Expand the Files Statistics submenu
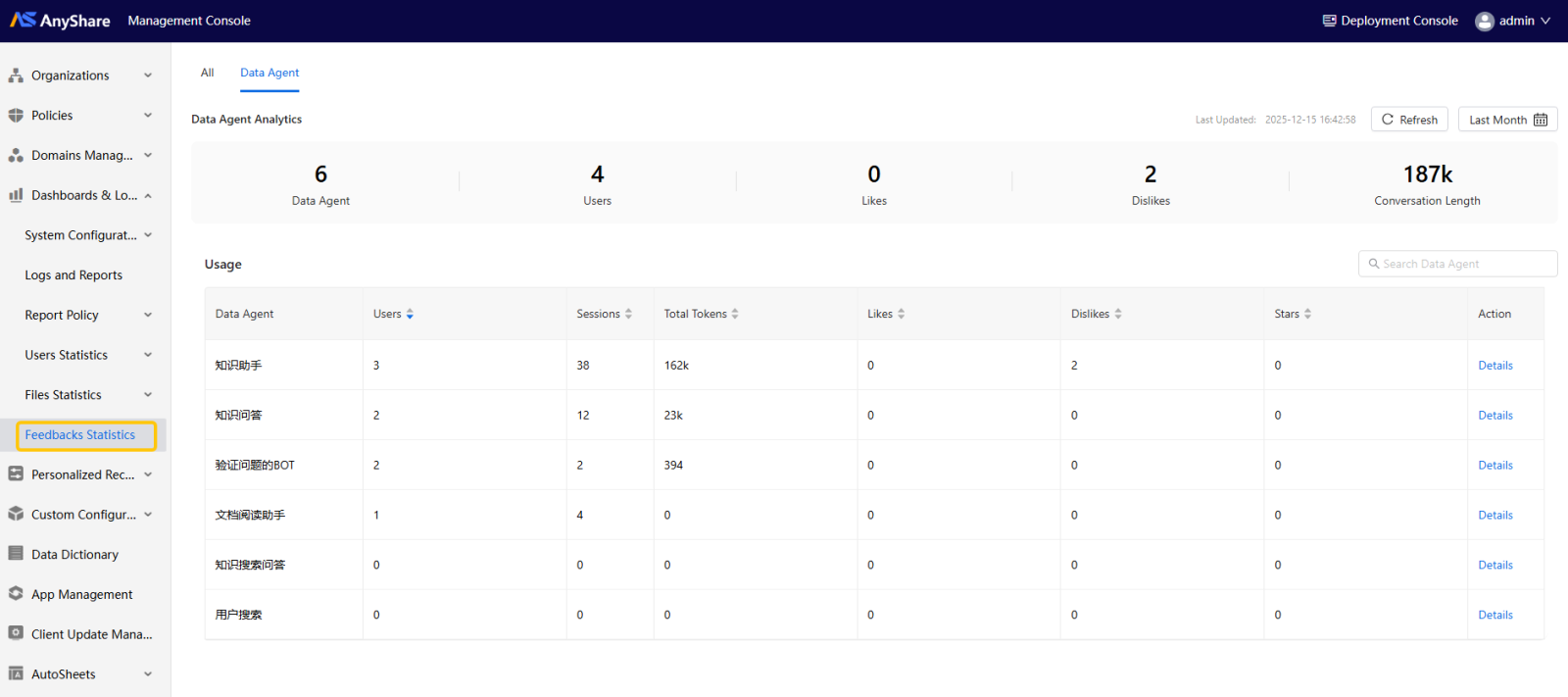 pos(148,395)
